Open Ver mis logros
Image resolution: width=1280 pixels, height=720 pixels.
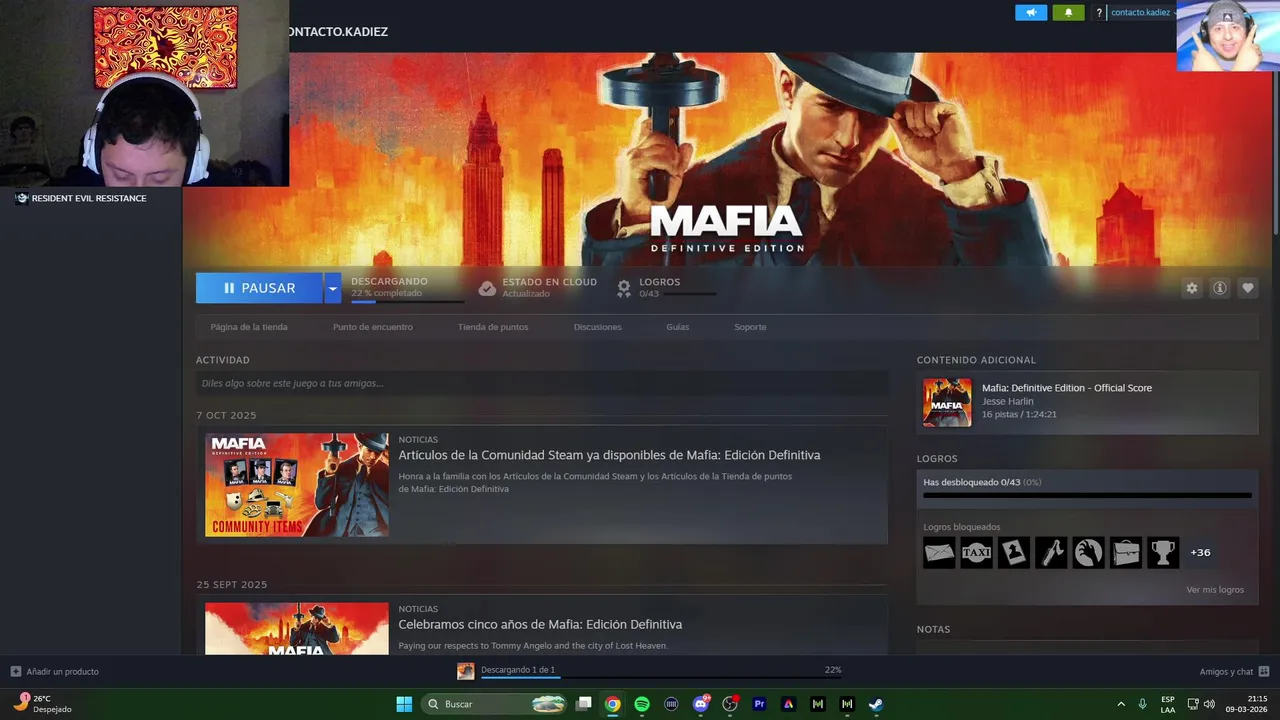pyautogui.click(x=1215, y=590)
